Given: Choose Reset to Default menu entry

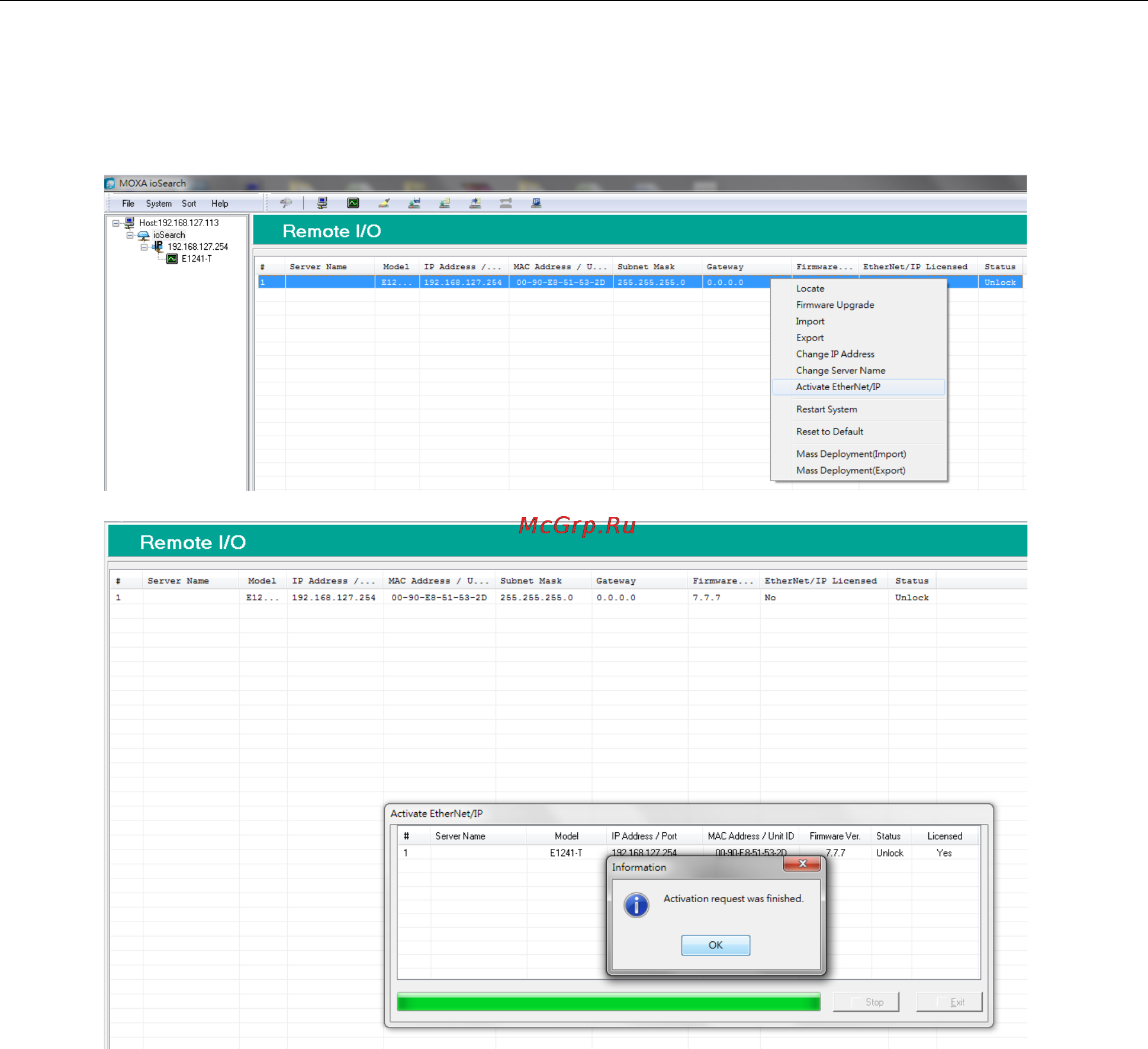Looking at the screenshot, I should point(858,432).
